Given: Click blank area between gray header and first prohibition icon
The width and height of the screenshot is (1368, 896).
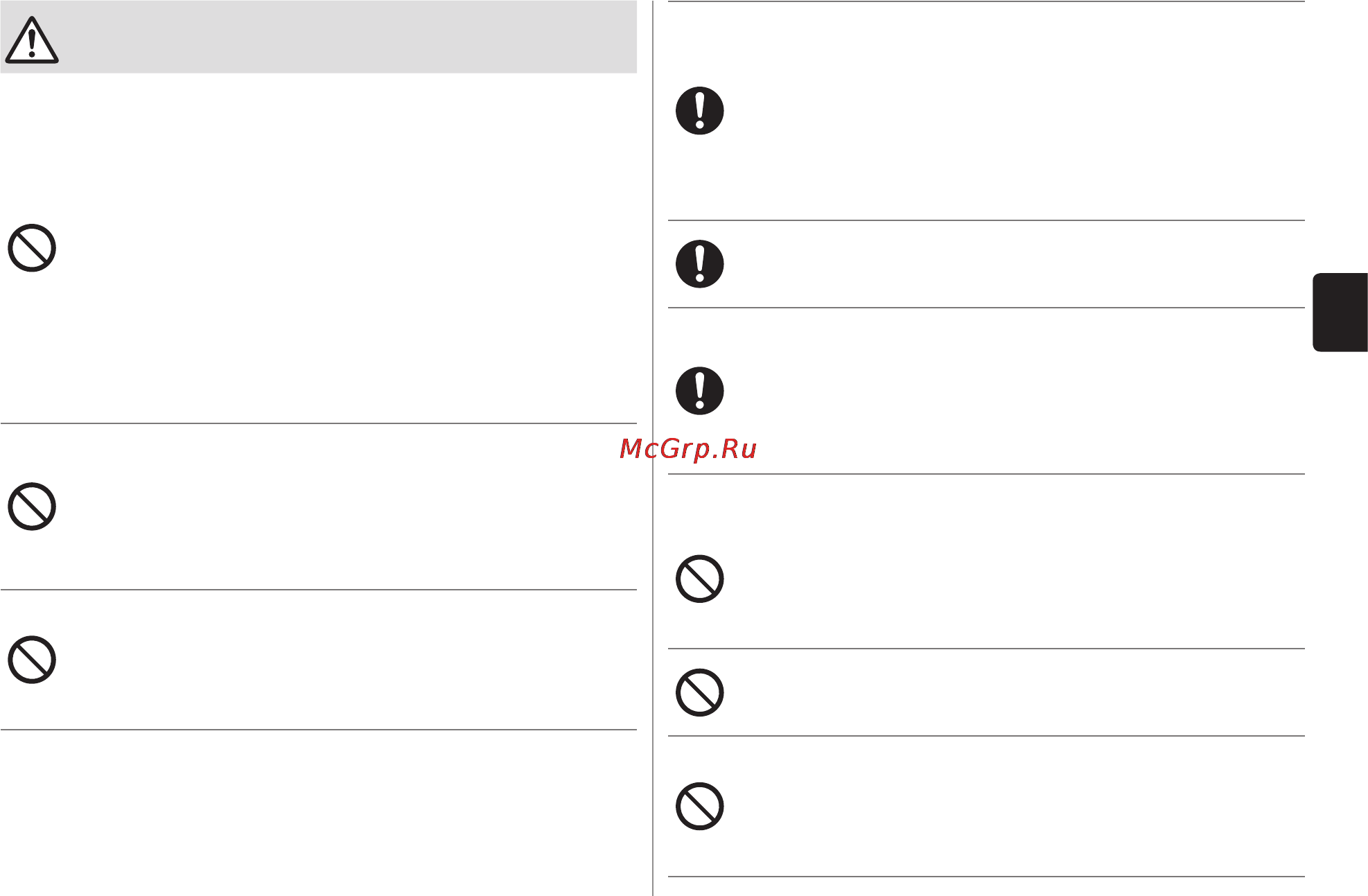Looking at the screenshot, I should pyautogui.click(x=319, y=146).
